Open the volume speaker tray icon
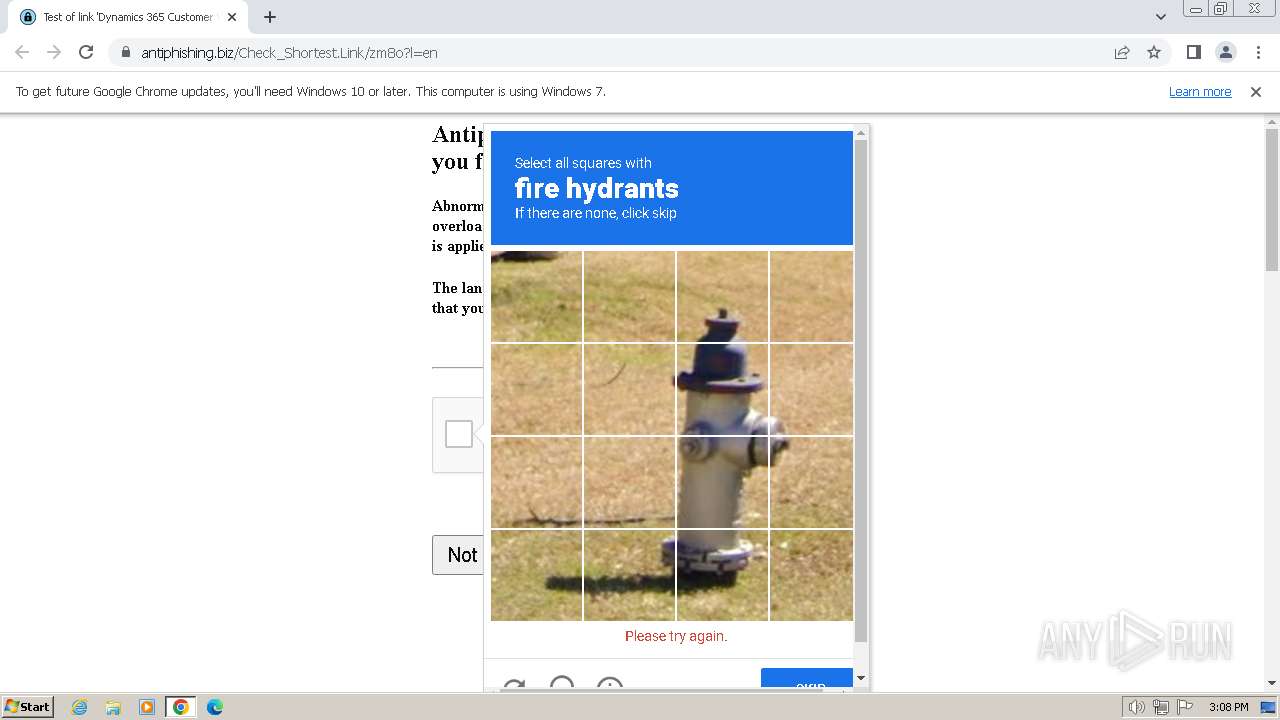The height and width of the screenshot is (720, 1280). click(1136, 707)
